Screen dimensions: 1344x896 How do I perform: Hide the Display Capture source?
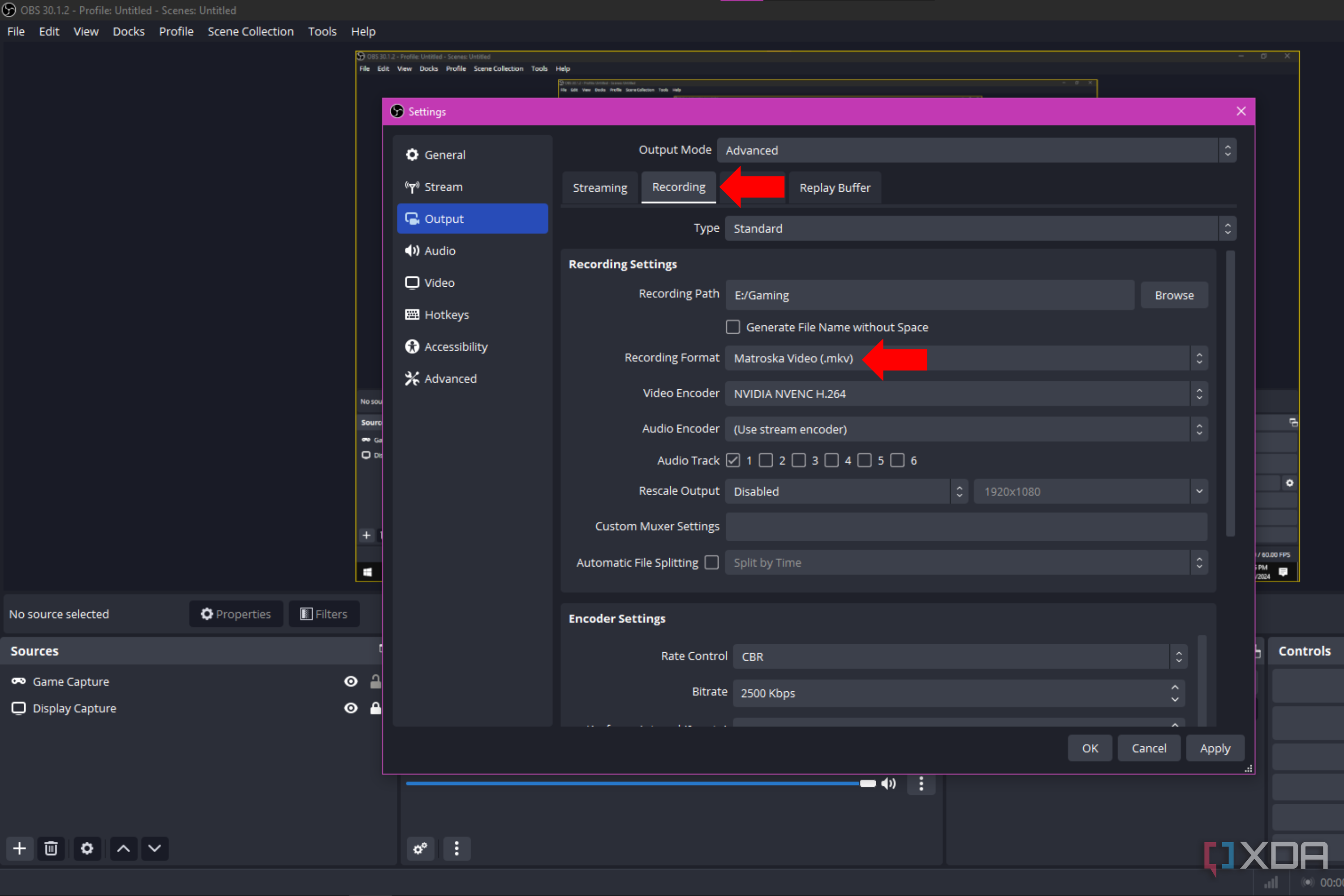[350, 708]
